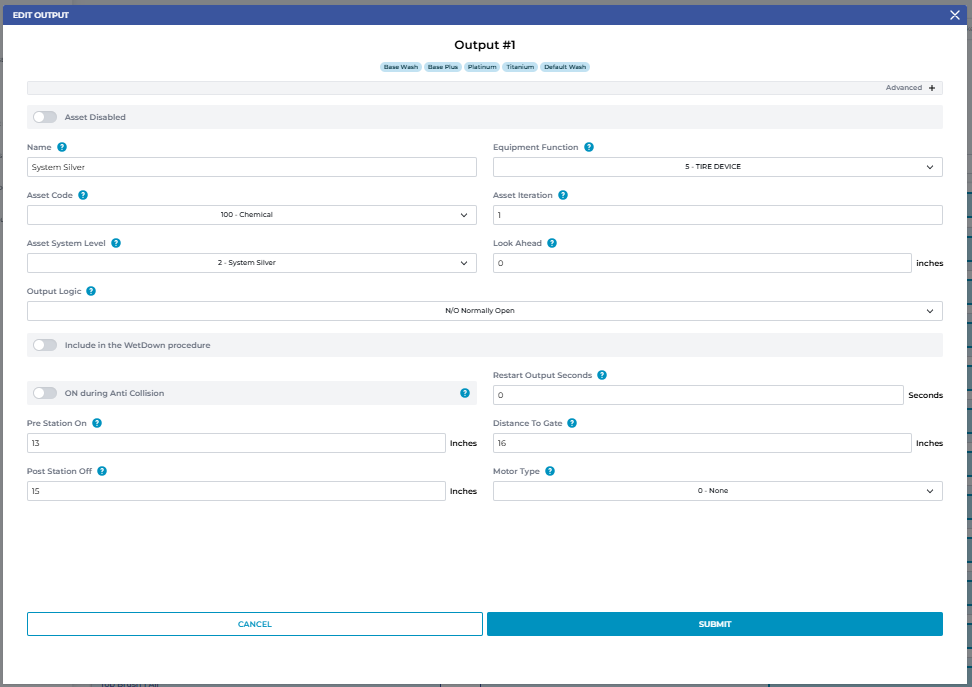Open the Asset System Level dropdown

point(251,263)
